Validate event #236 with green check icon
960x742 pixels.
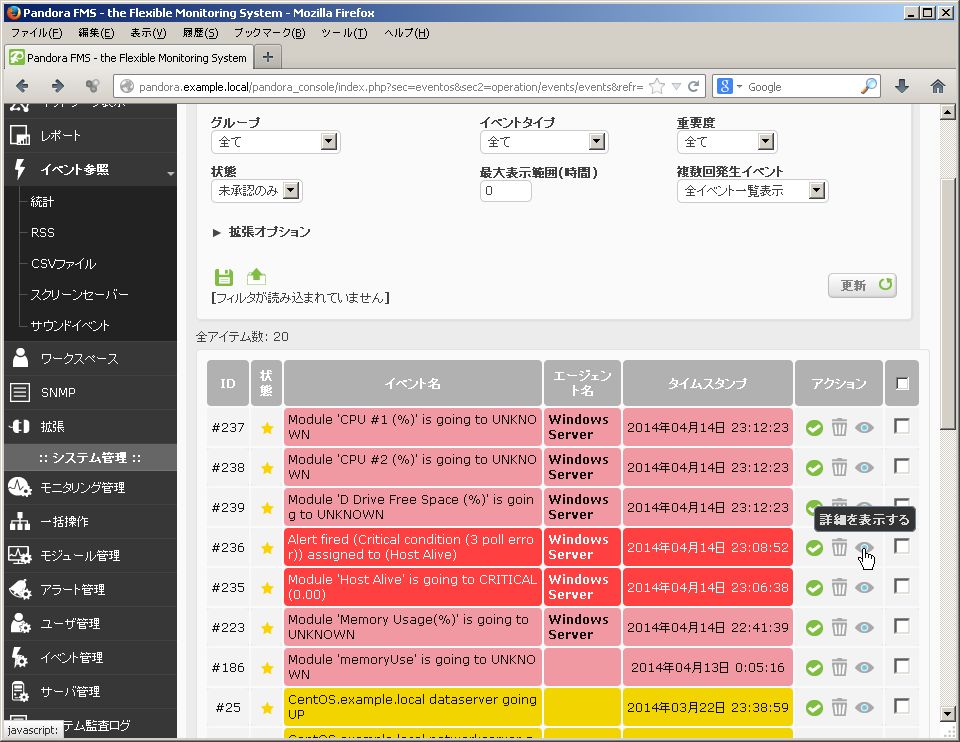[814, 547]
